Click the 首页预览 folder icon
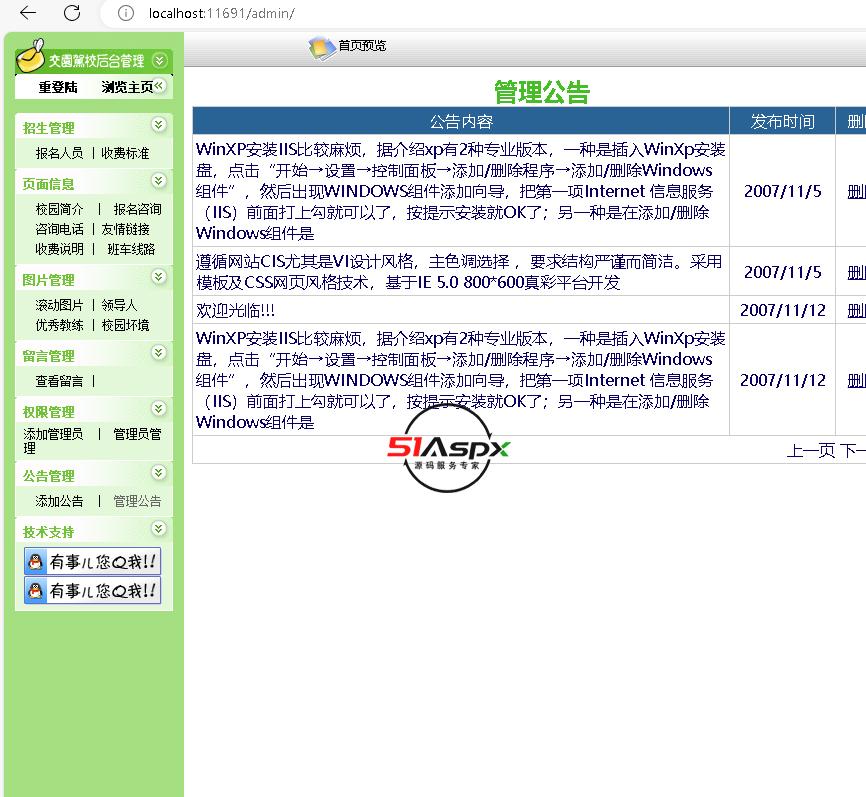 322,47
